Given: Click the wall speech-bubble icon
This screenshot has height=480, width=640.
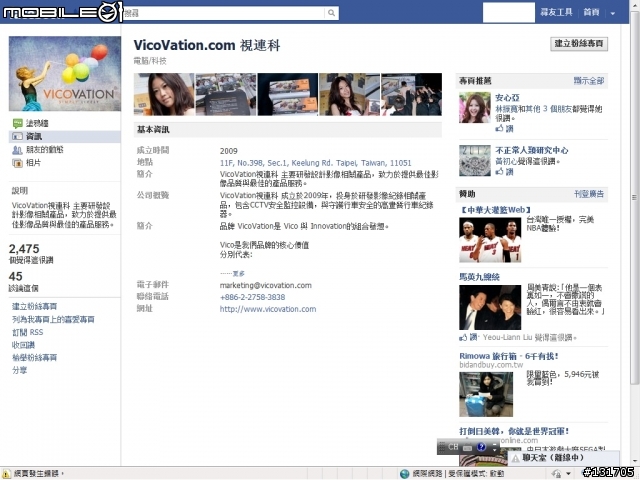Looking at the screenshot, I should tap(18, 123).
